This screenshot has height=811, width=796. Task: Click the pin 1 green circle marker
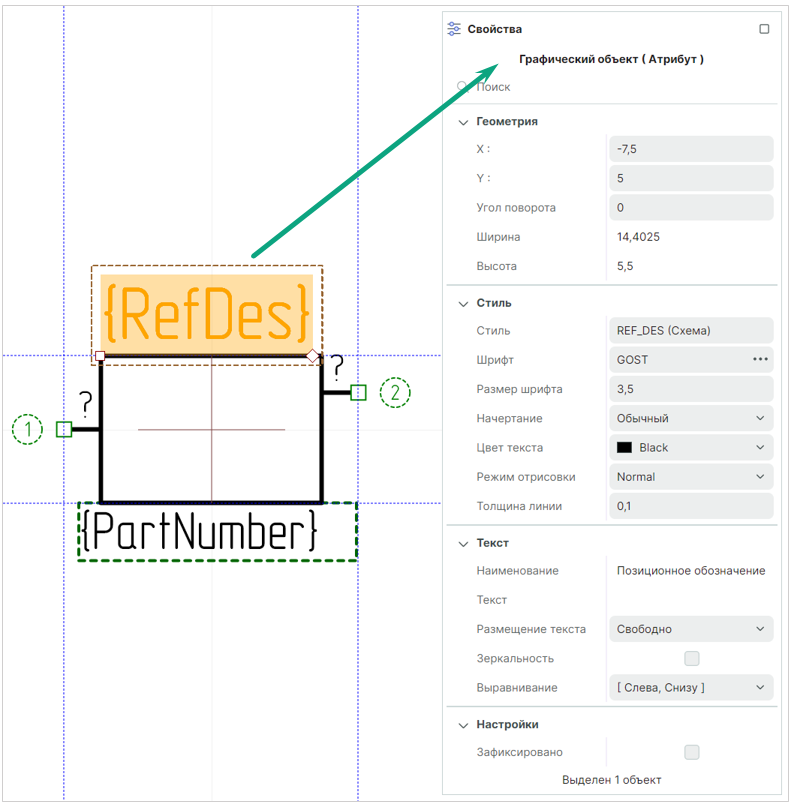[x=28, y=430]
